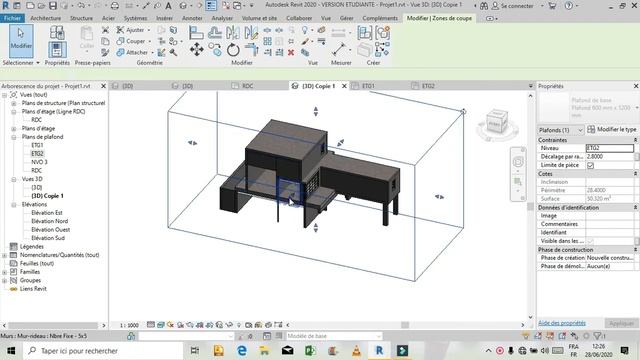Click the Array tool in Modifier panel
The image size is (640, 360).
(x=267, y=41)
